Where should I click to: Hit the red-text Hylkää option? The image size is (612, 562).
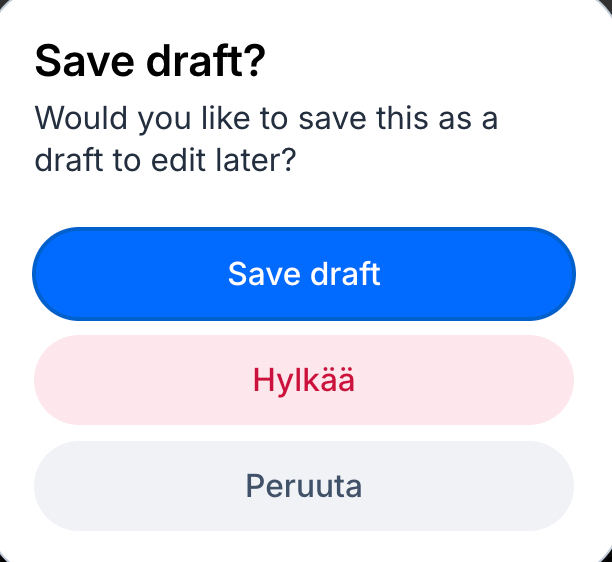pyautogui.click(x=304, y=380)
